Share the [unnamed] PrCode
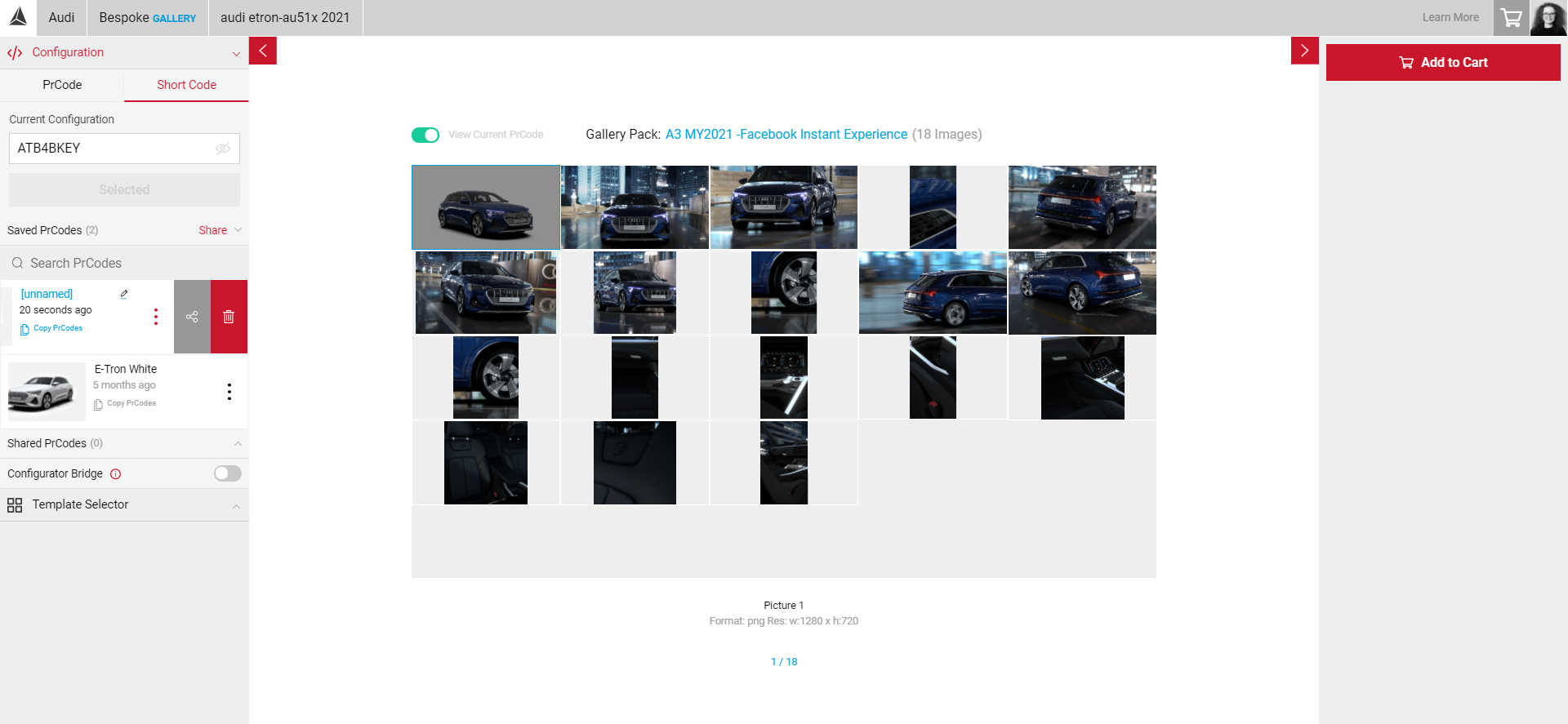1568x724 pixels. pyautogui.click(x=192, y=317)
